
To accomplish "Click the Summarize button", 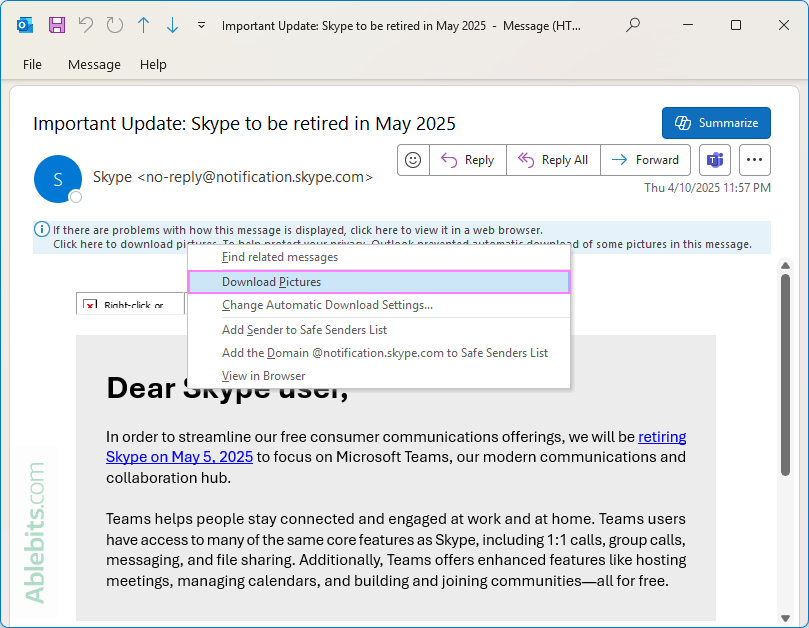I will tap(716, 123).
